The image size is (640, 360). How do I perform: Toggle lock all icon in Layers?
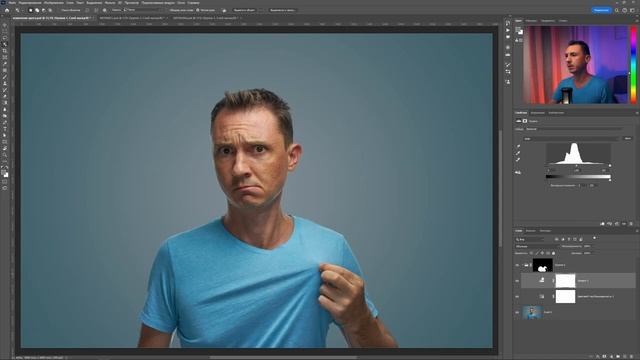553,253
